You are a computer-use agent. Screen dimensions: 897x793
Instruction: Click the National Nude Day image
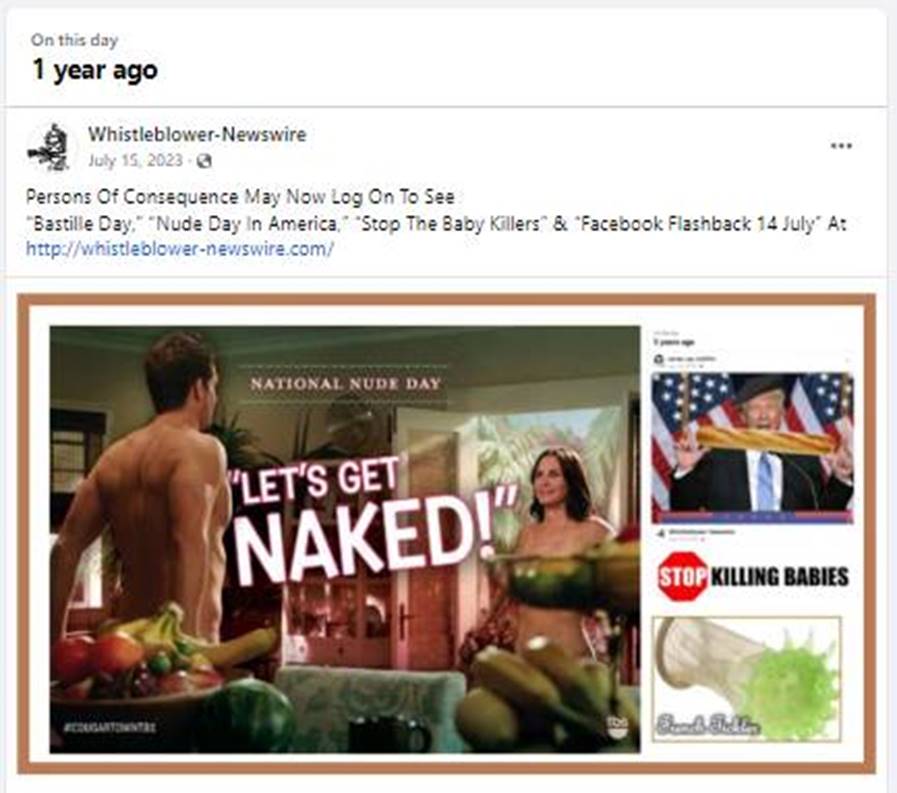coord(345,539)
